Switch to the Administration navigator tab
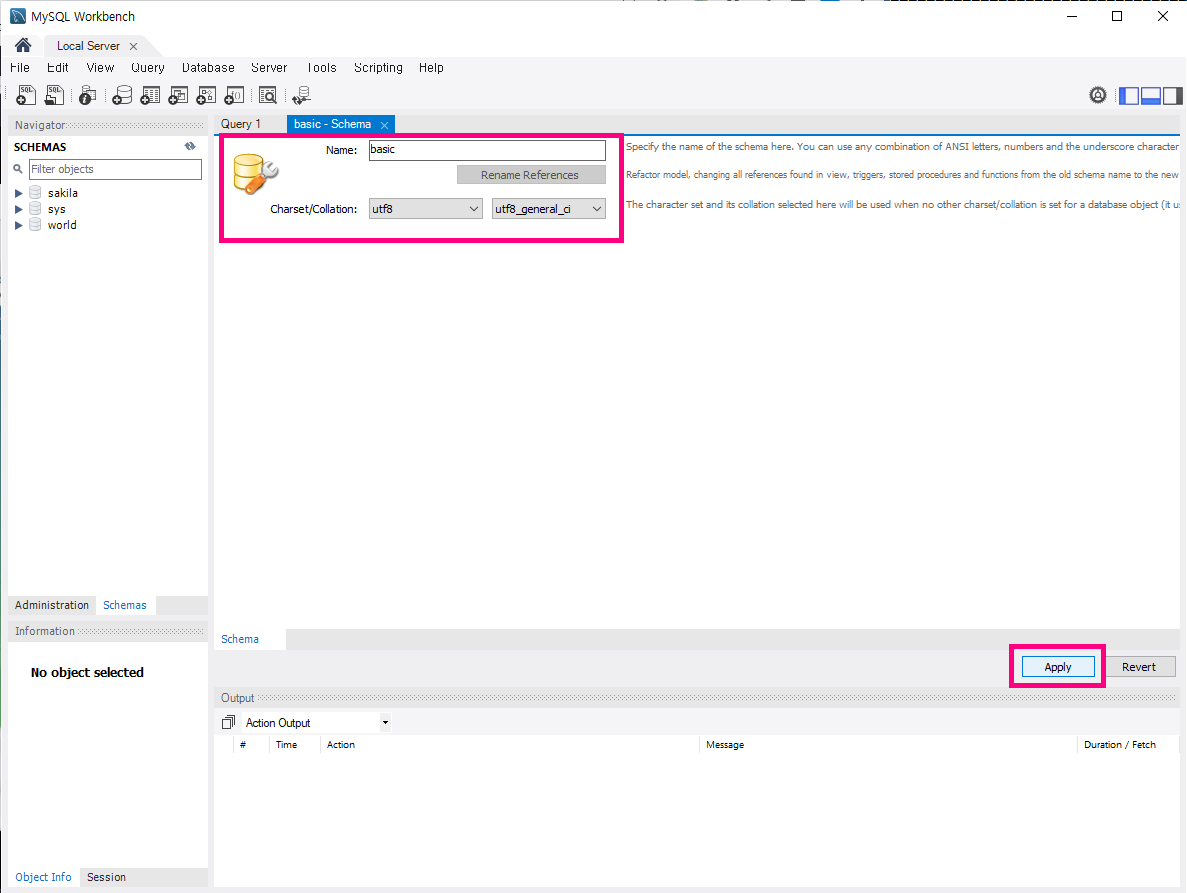1187x893 pixels. [x=51, y=605]
